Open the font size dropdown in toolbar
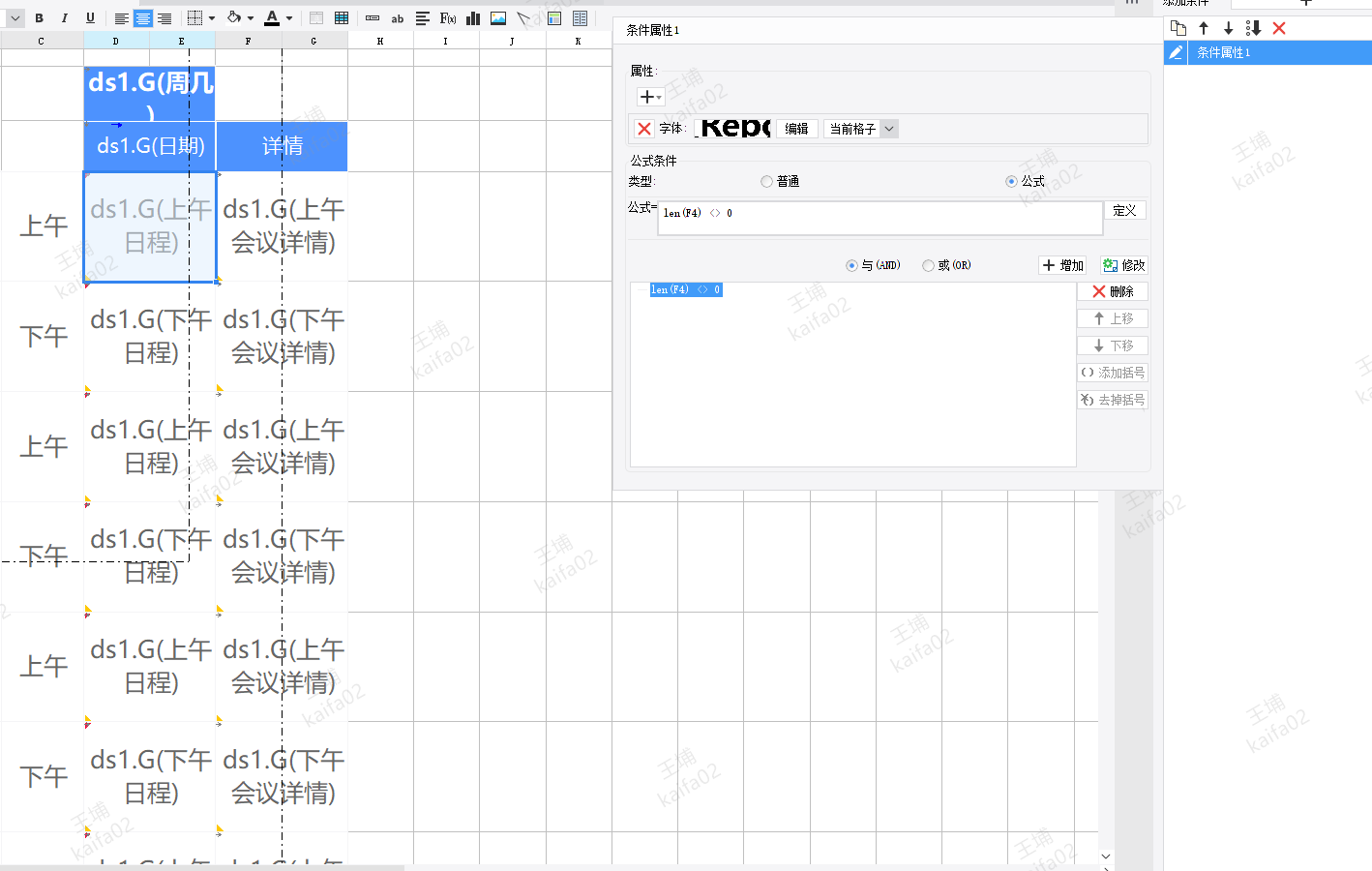Viewport: 1372px width, 871px height. click(x=15, y=17)
